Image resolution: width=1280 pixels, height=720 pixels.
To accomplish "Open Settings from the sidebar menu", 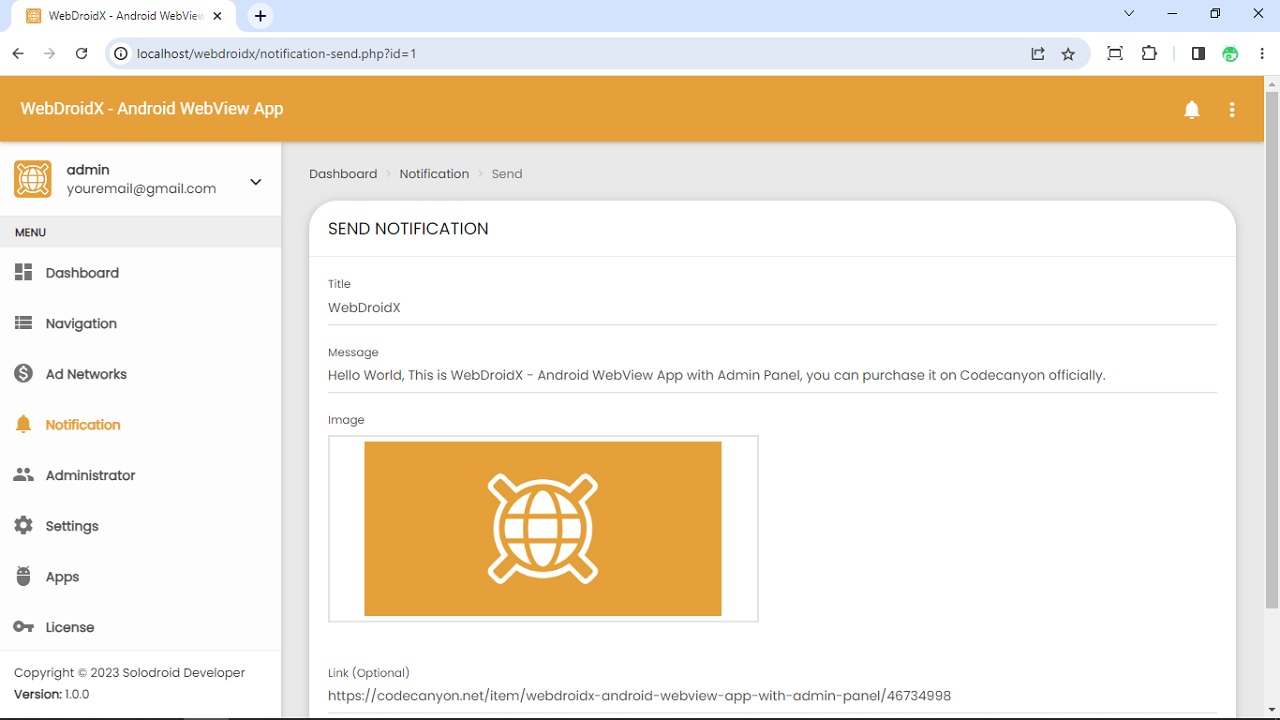I will [140, 526].
